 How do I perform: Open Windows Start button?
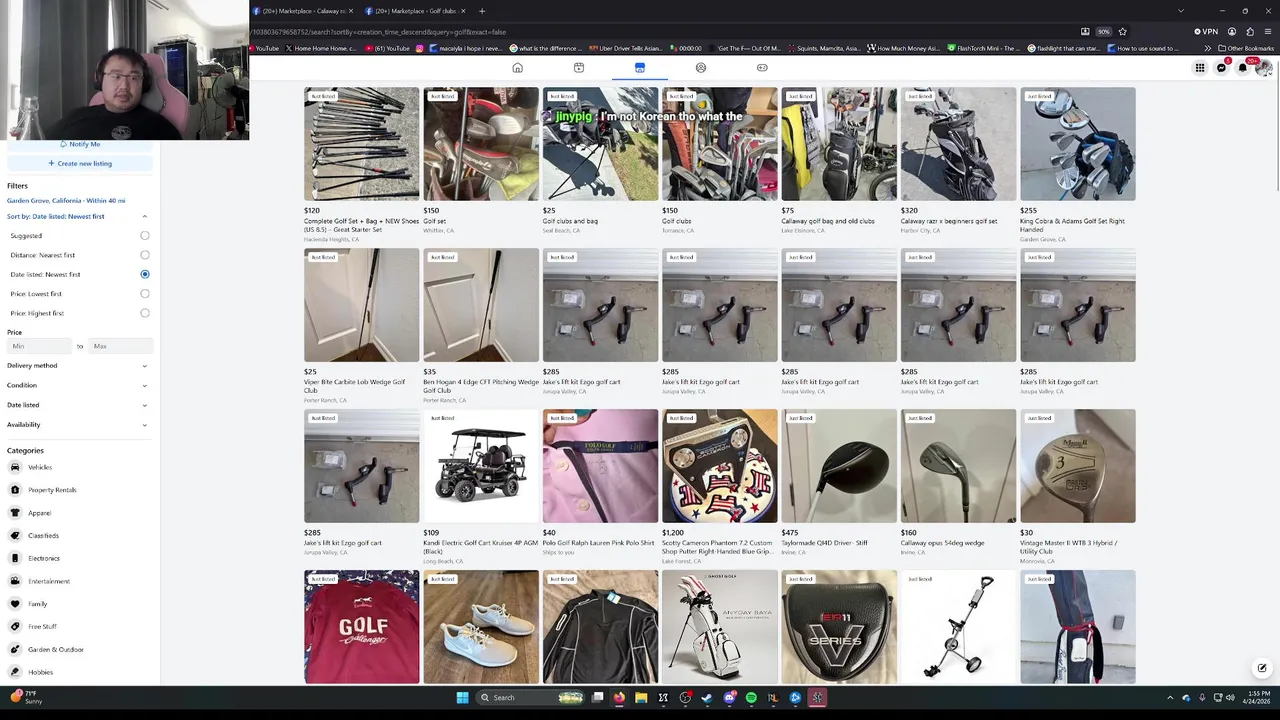coord(462,698)
